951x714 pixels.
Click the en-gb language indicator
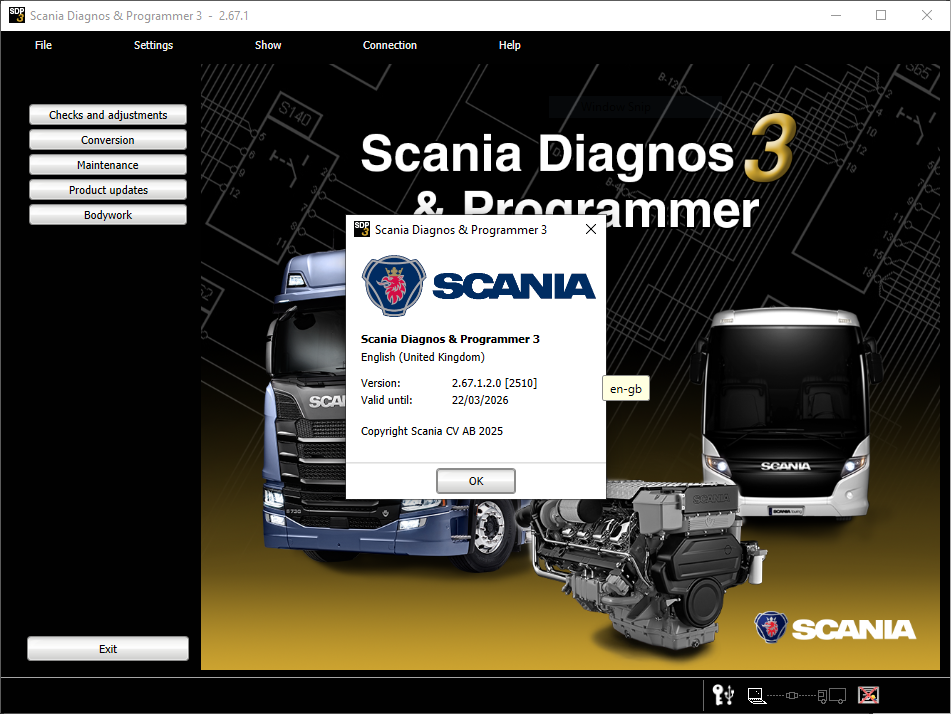tap(625, 388)
